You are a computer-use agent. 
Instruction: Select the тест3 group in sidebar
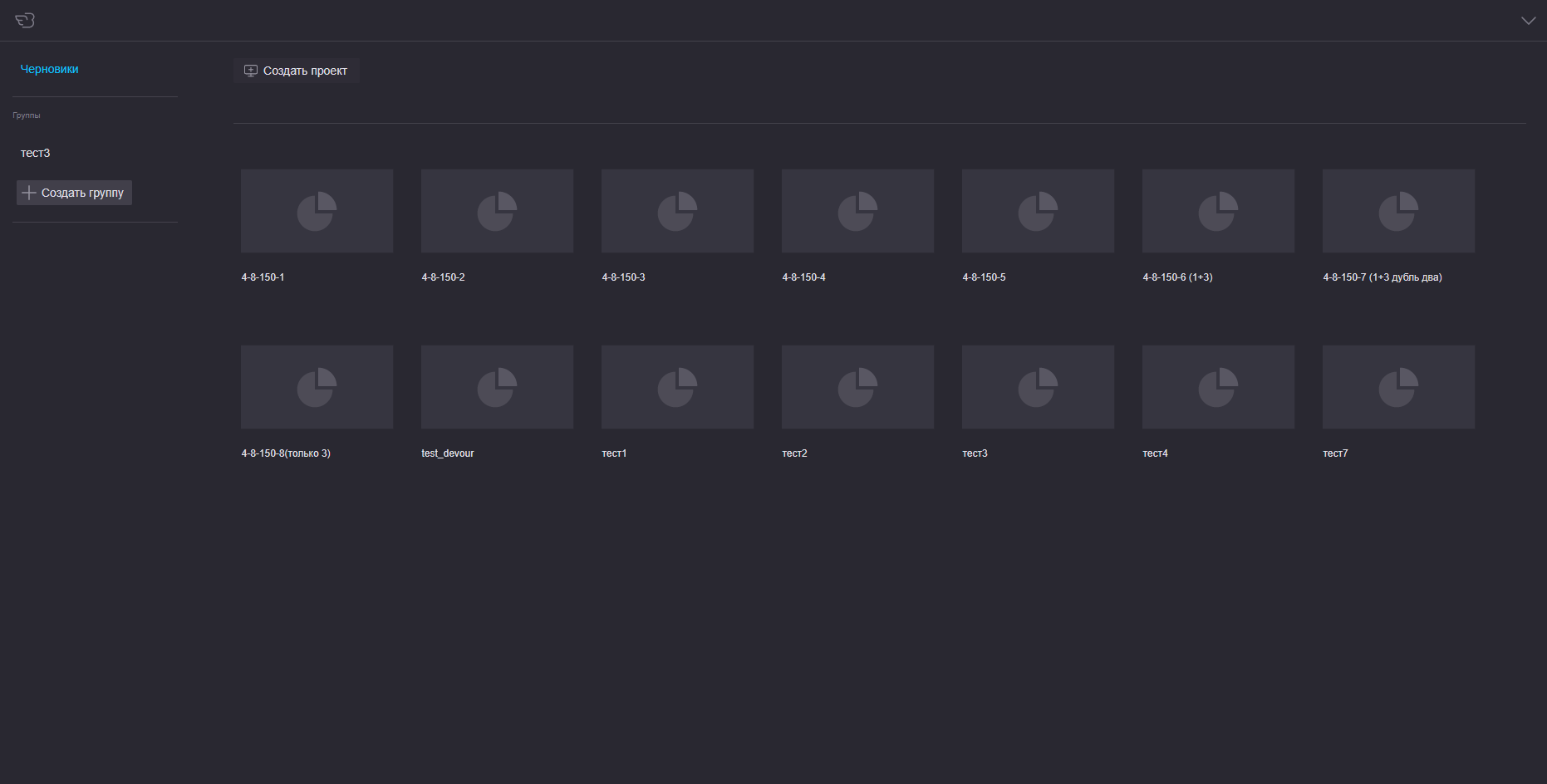pyautogui.click(x=36, y=153)
